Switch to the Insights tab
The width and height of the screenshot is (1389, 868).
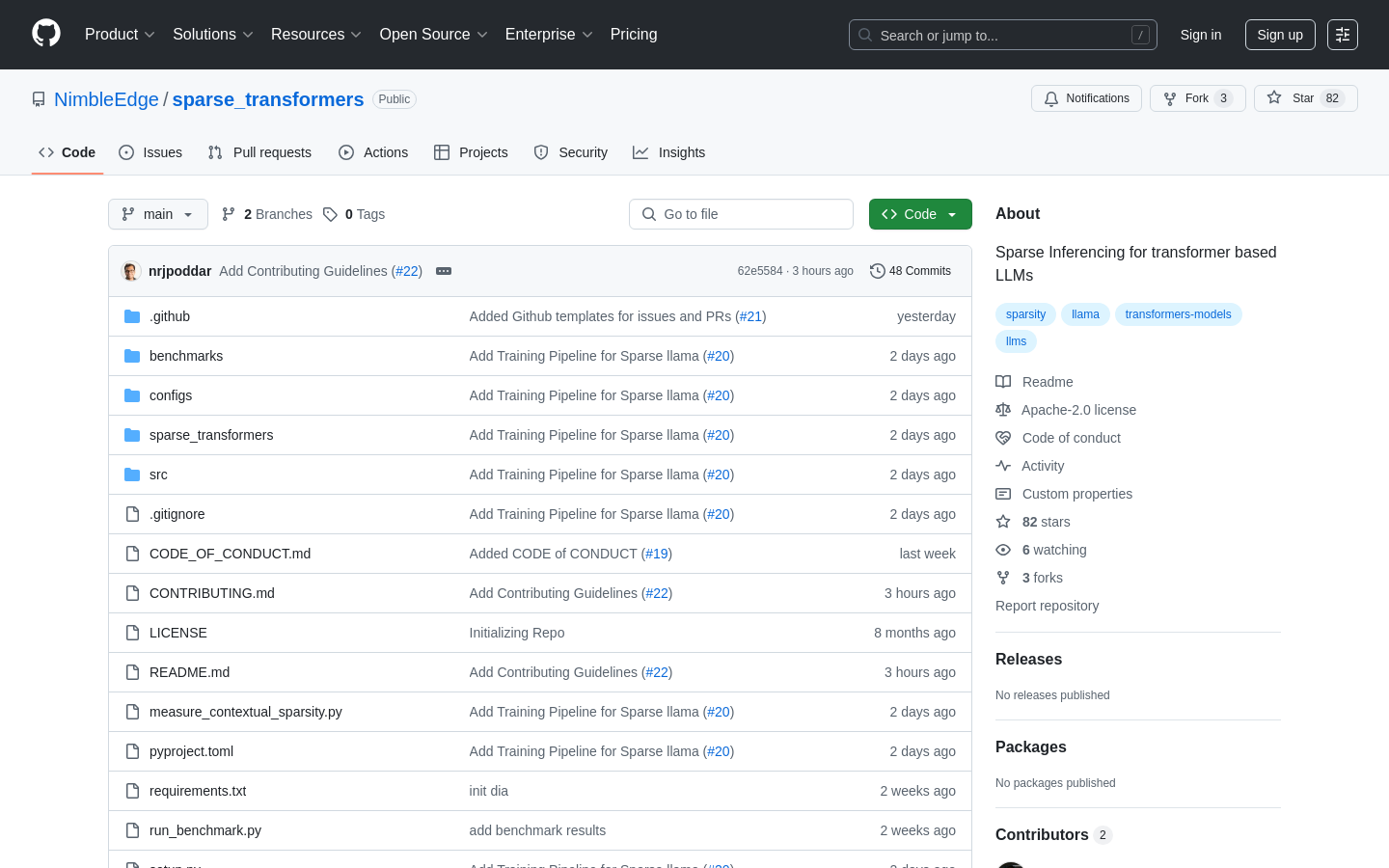pos(669,152)
